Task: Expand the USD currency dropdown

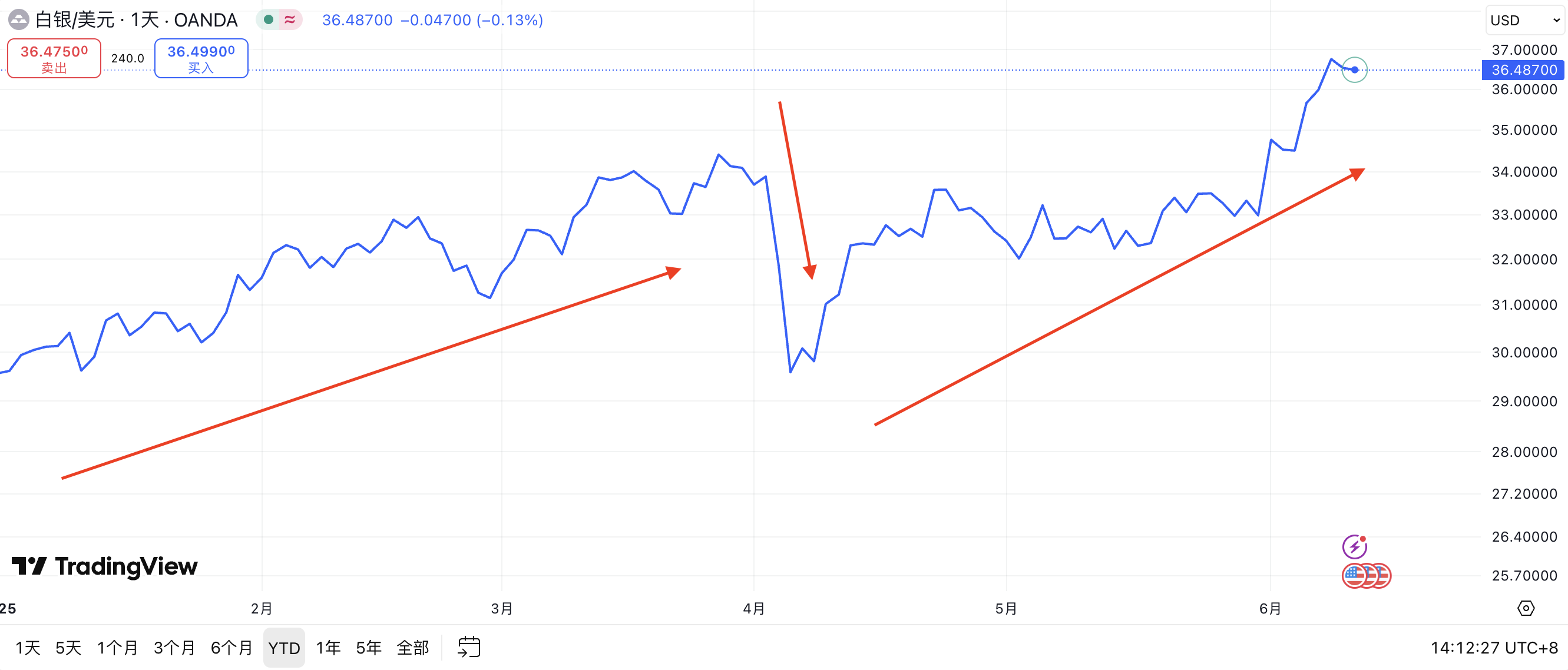Action: click(1525, 20)
